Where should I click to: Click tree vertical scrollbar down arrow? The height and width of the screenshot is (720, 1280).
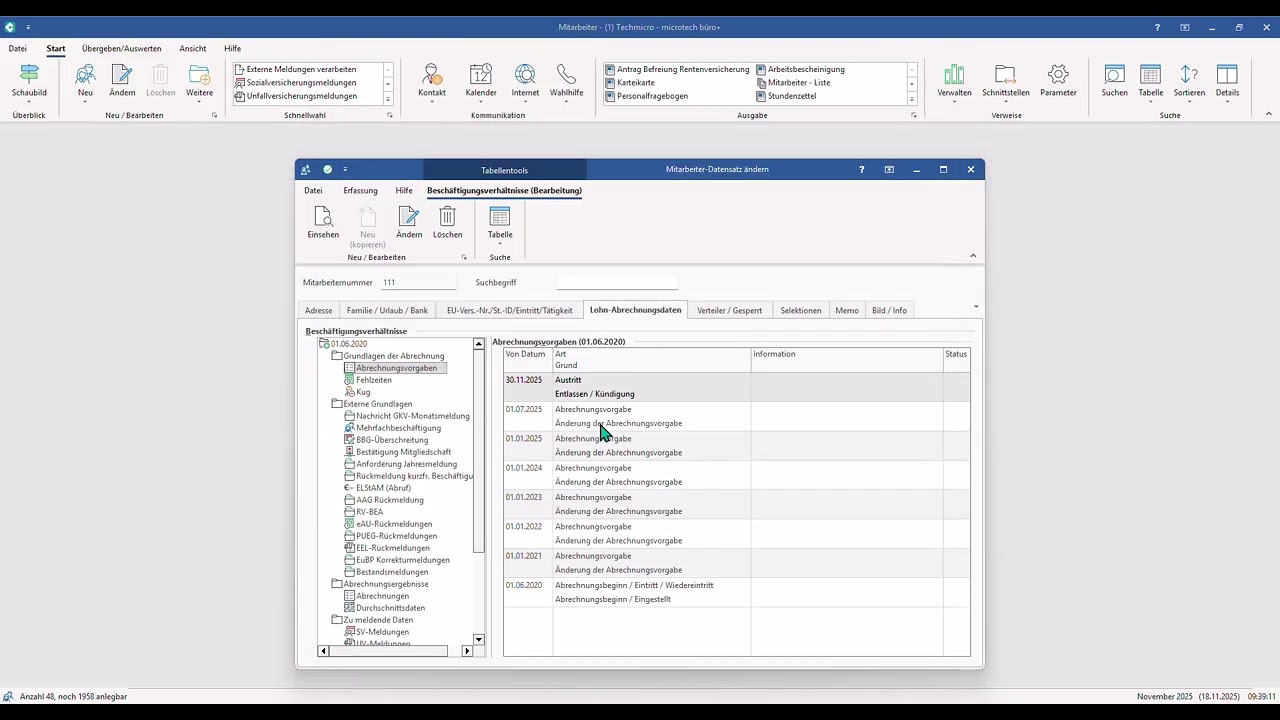[479, 639]
